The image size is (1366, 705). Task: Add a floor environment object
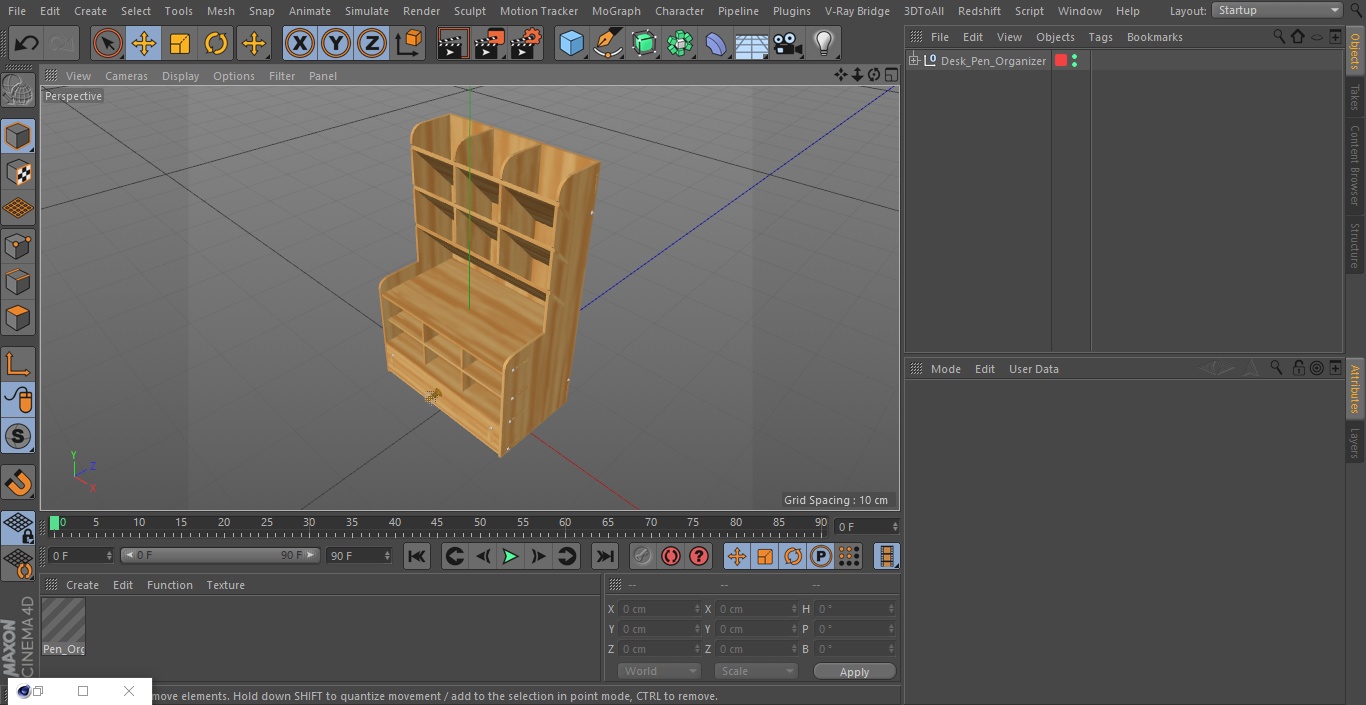point(752,44)
